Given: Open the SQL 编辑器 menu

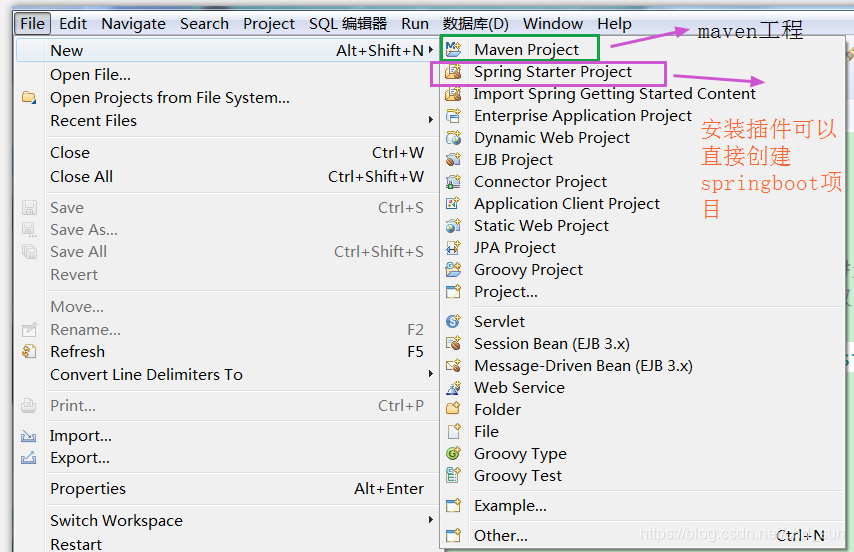Looking at the screenshot, I should click(x=347, y=23).
